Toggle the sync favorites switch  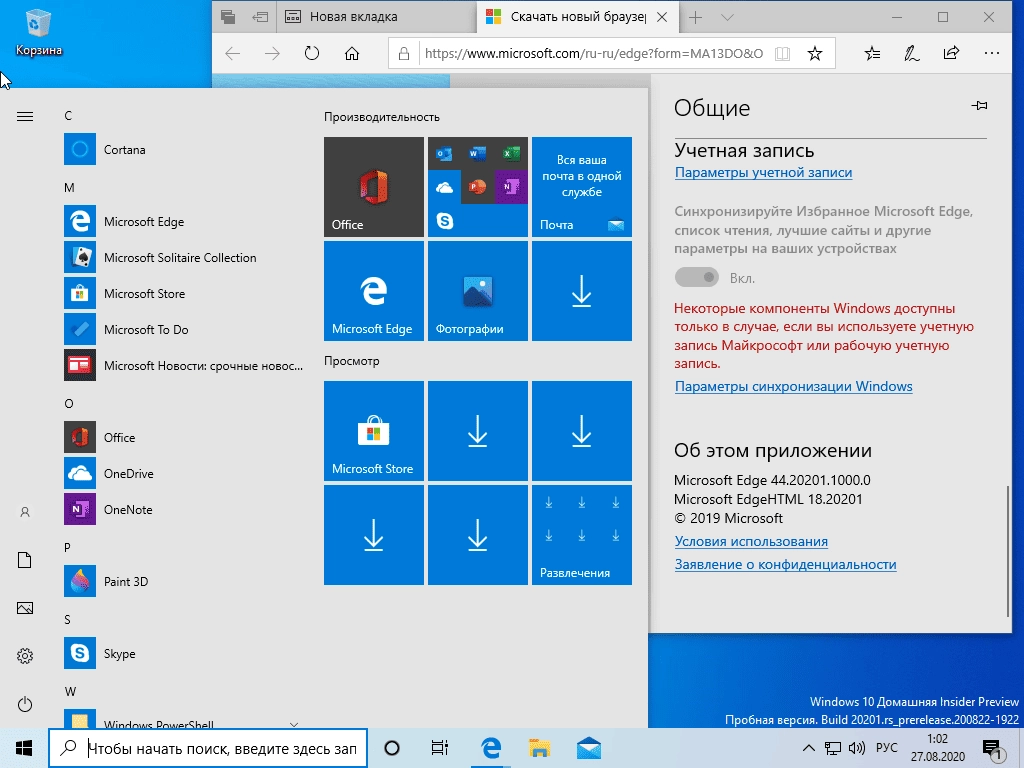(697, 278)
